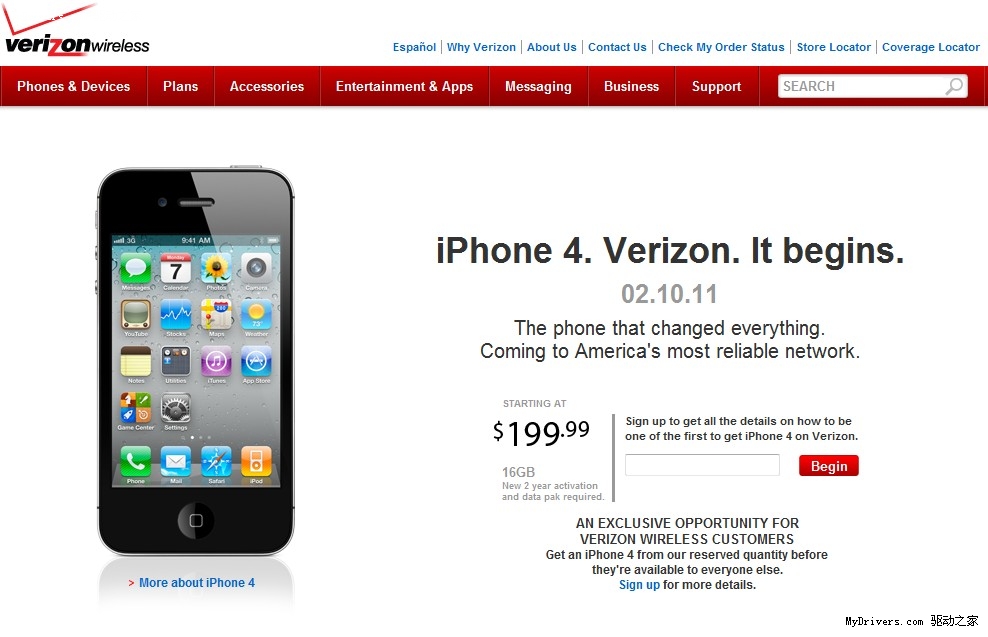This screenshot has height=637, width=988.
Task: Click the search magnifier icon
Action: tap(954, 86)
